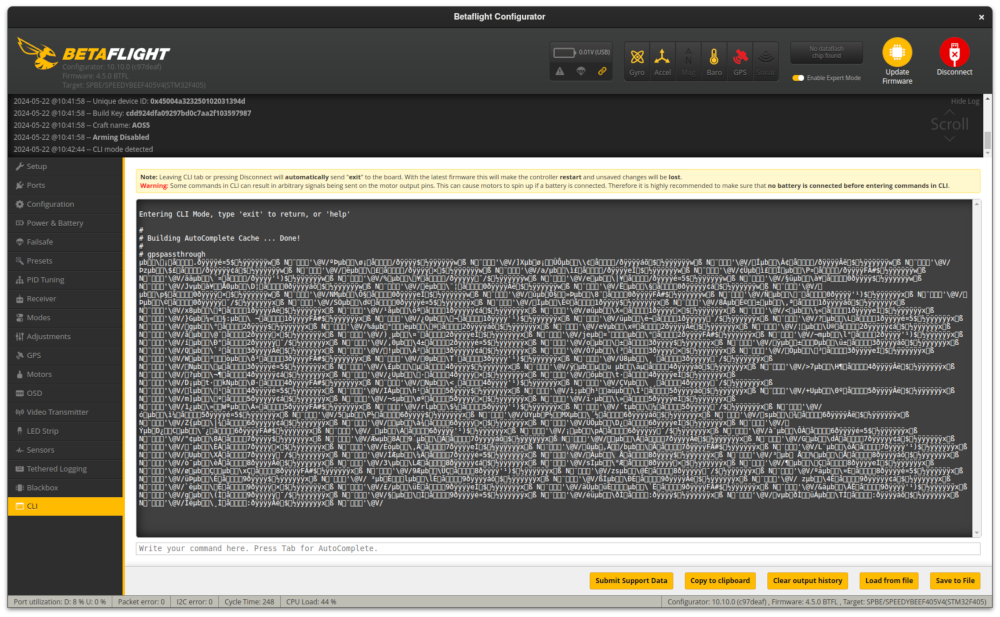Open Power & Battery via its icon
Screen dimensions: 1000x617
[20, 223]
